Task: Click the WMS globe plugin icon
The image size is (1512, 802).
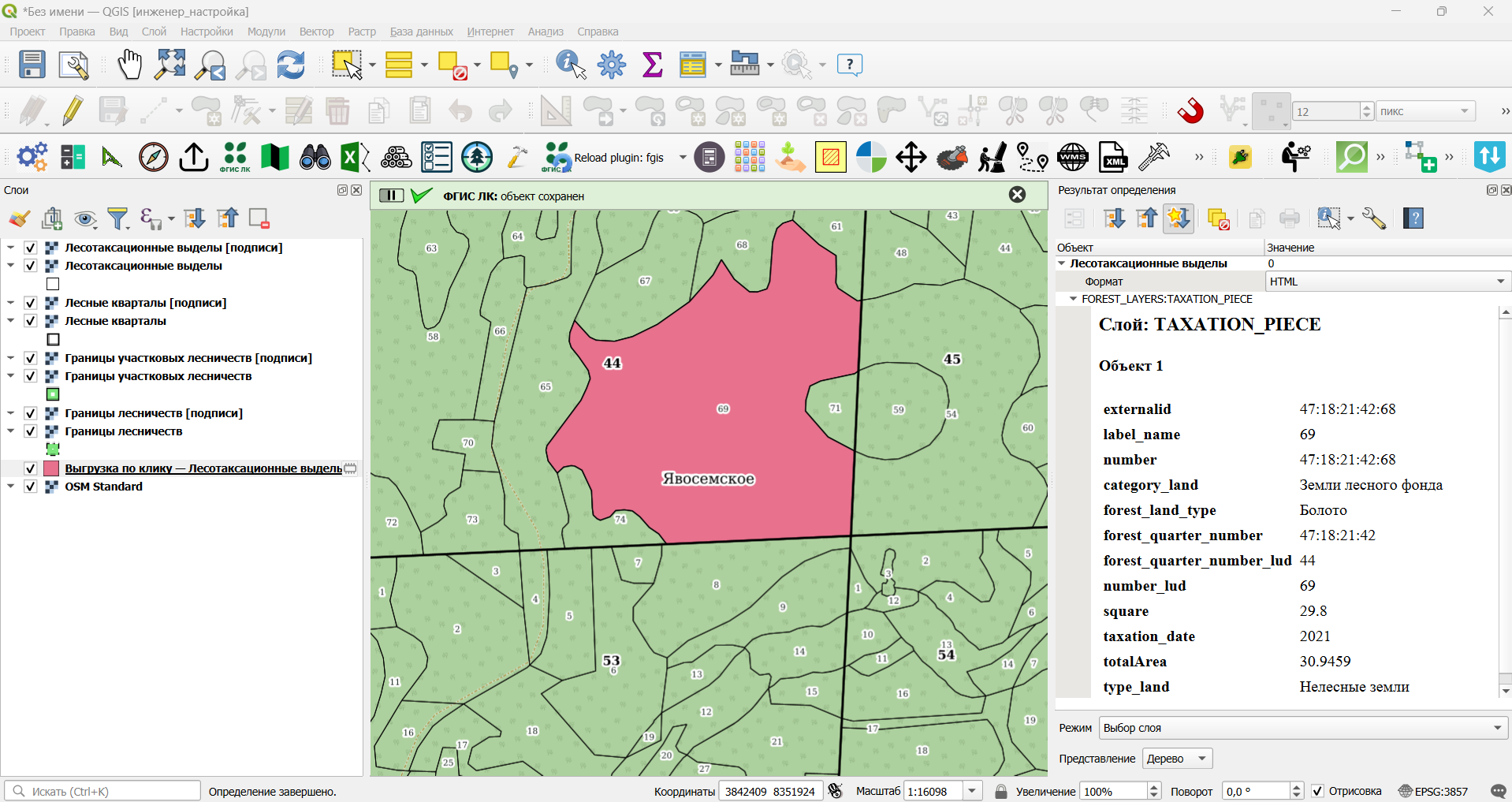Action: point(1073,157)
